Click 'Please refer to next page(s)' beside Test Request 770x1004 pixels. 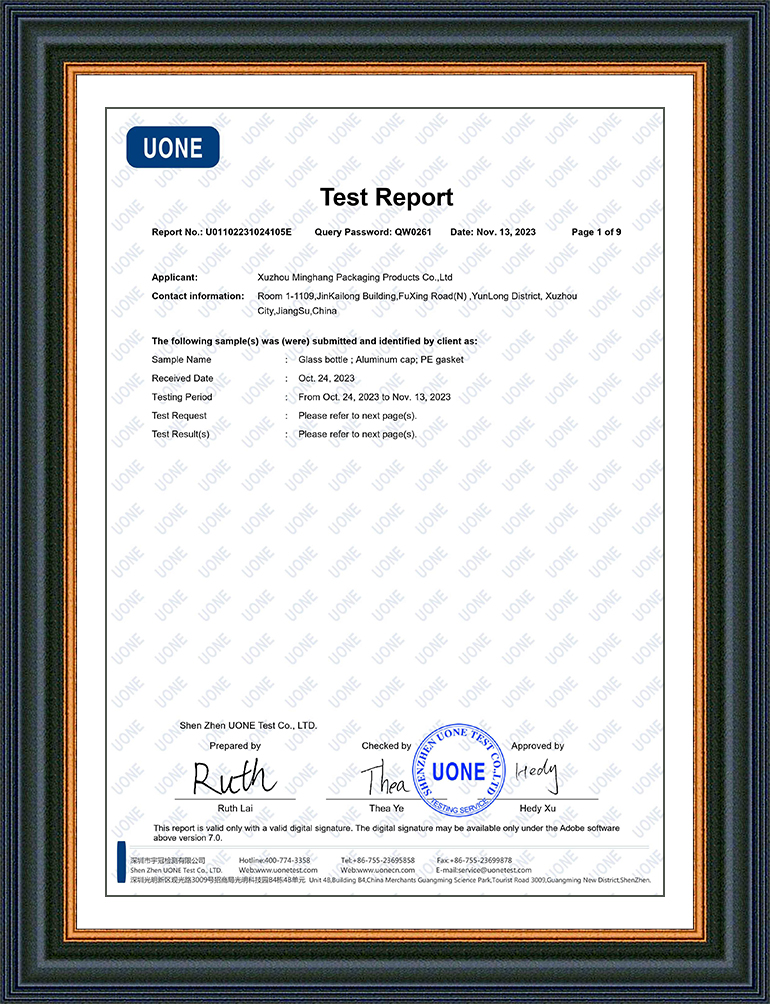[357, 416]
